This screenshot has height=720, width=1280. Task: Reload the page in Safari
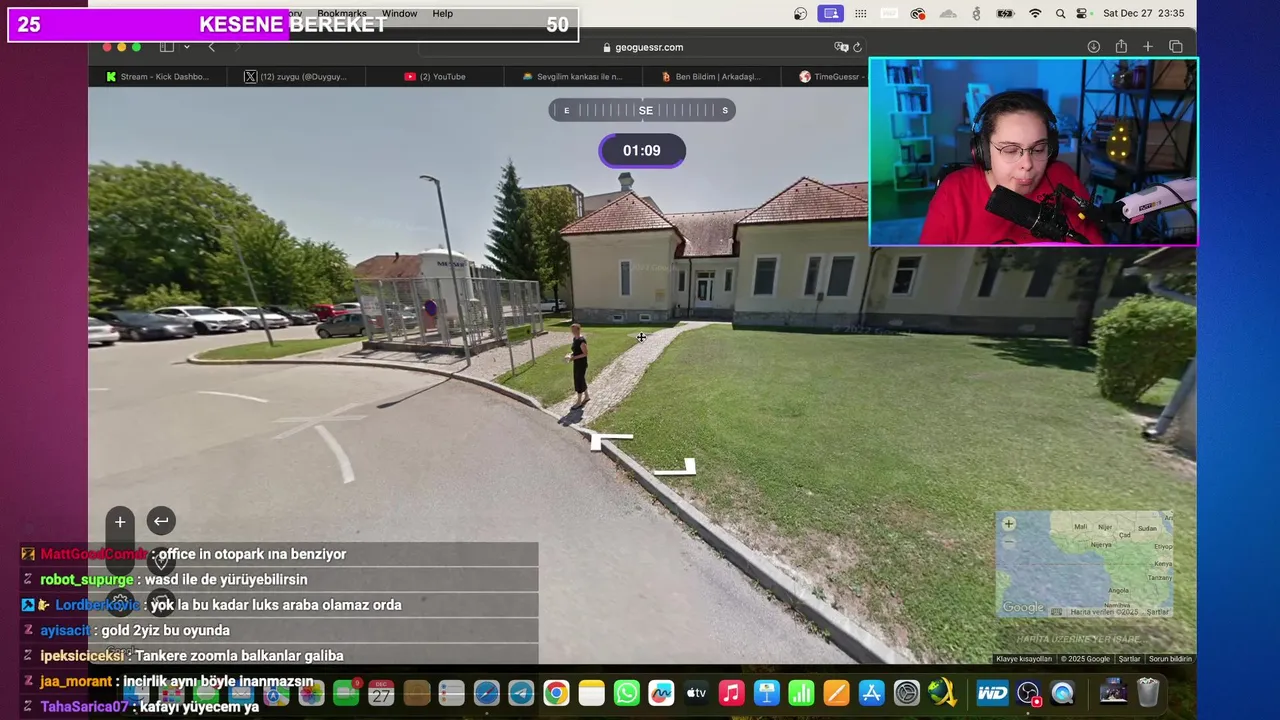point(857,47)
